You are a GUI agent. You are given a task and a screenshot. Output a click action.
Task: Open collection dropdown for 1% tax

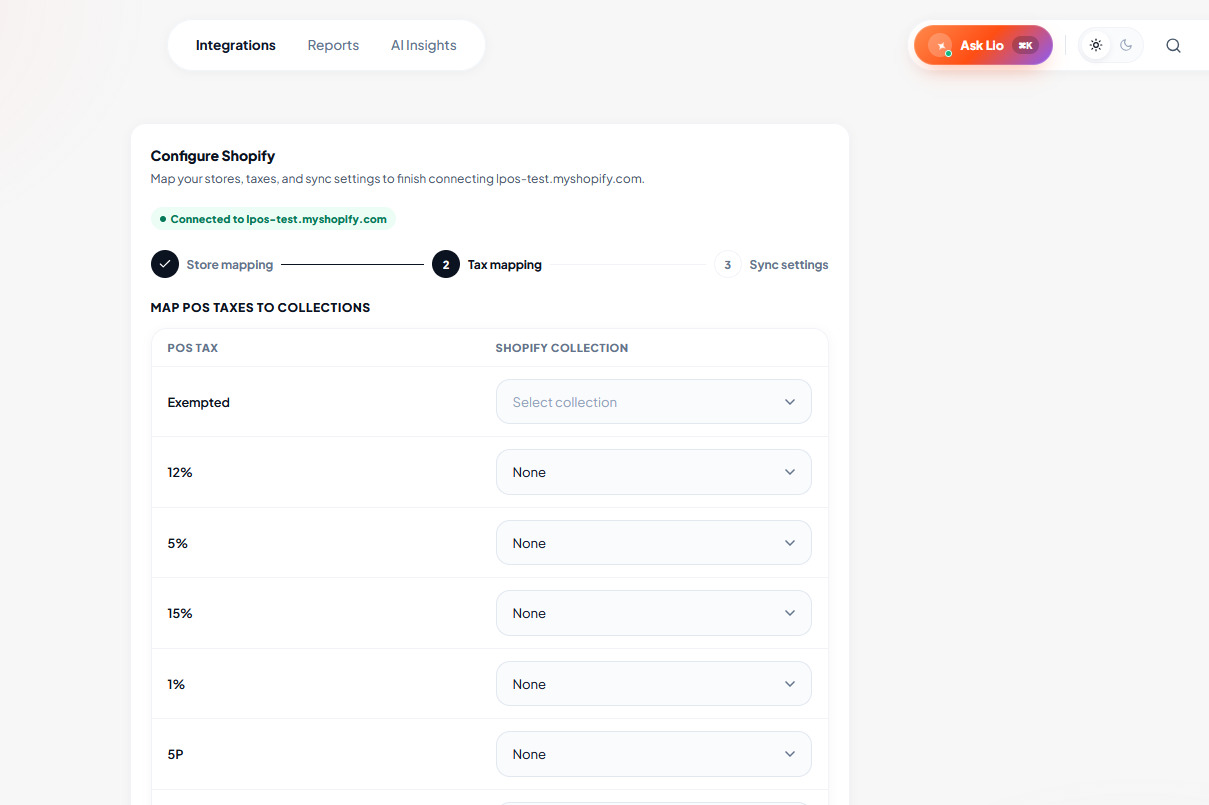[654, 684]
